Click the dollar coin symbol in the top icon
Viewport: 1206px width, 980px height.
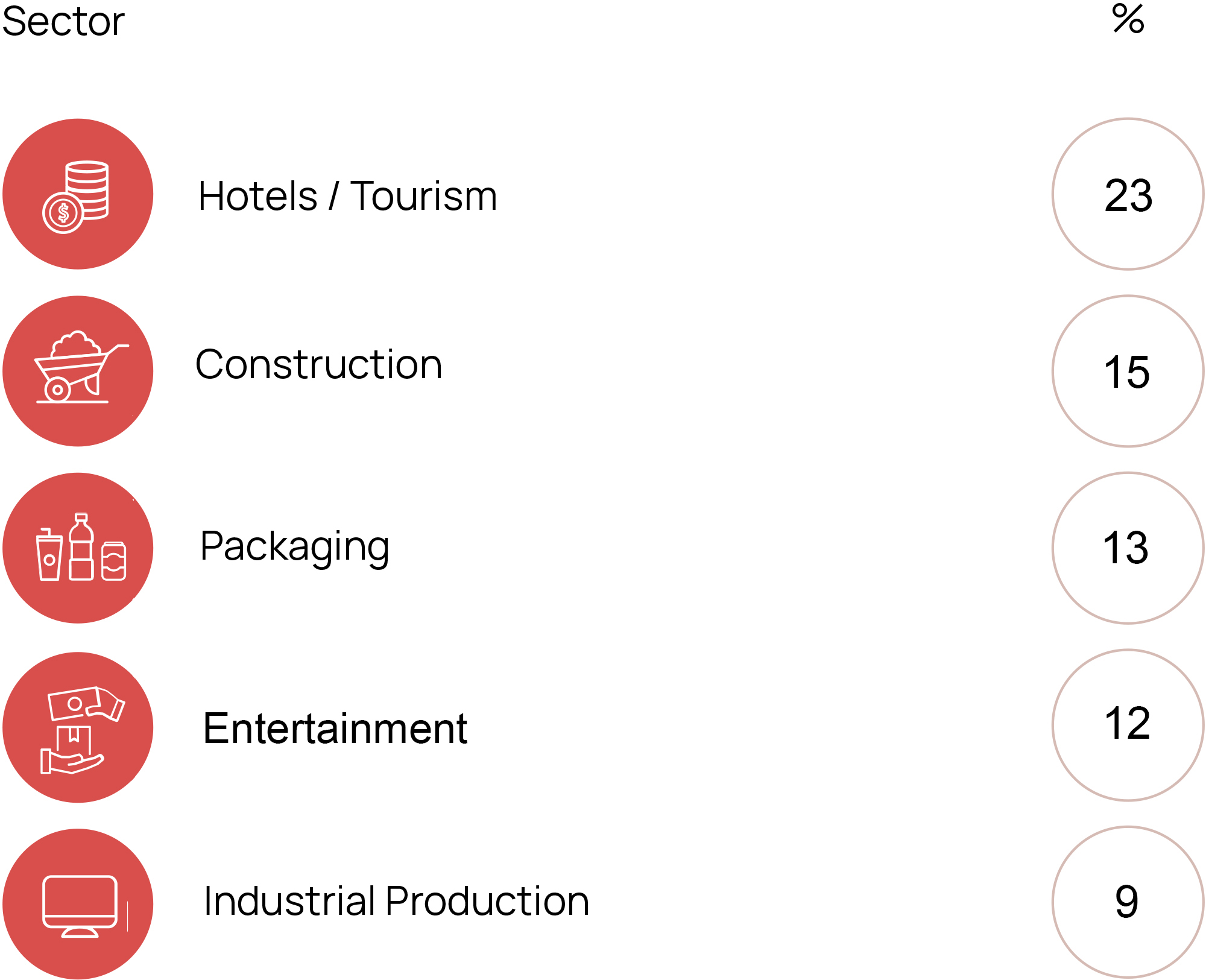click(x=63, y=212)
